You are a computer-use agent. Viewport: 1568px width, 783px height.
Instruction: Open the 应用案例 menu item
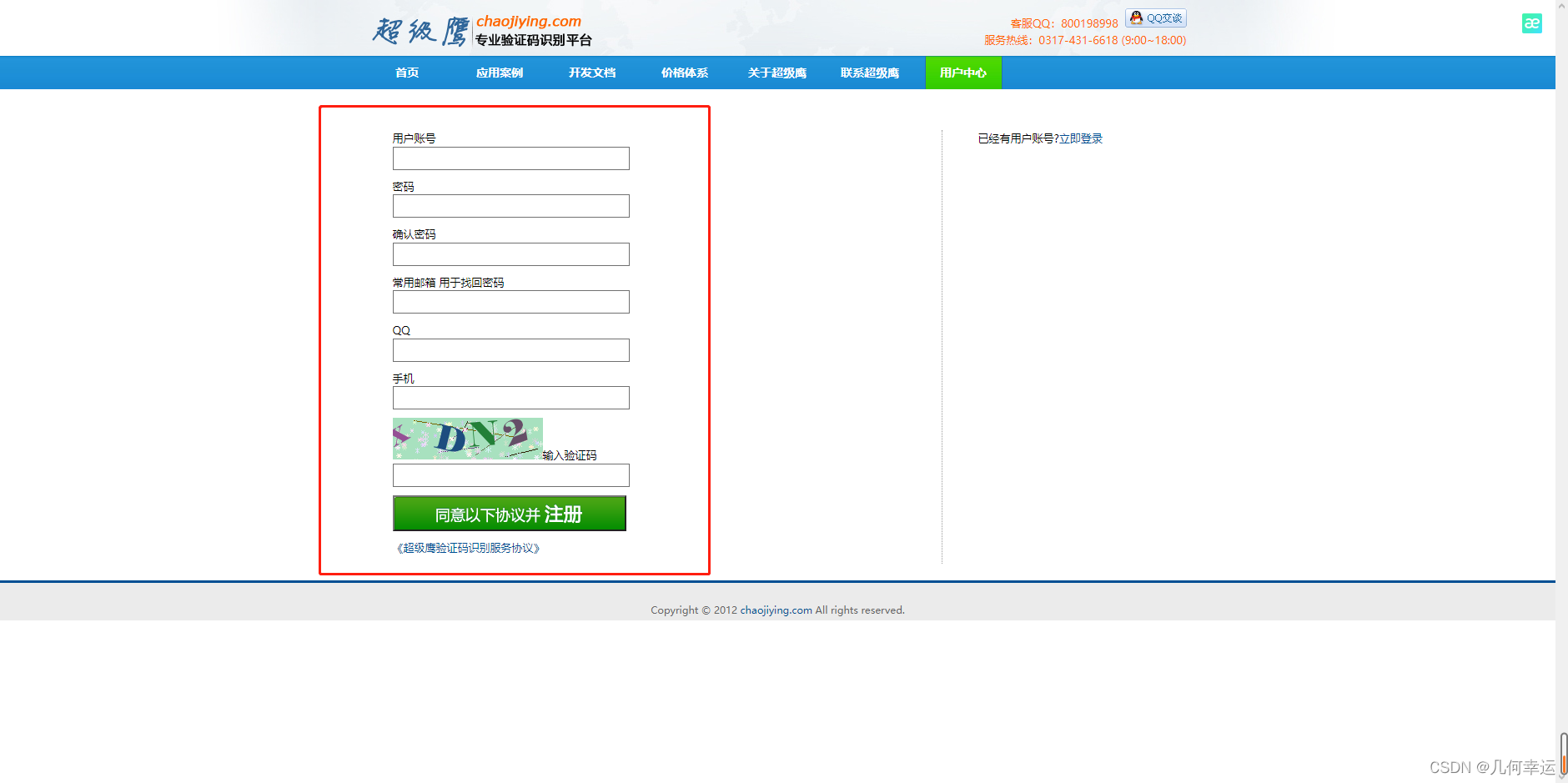tap(500, 73)
